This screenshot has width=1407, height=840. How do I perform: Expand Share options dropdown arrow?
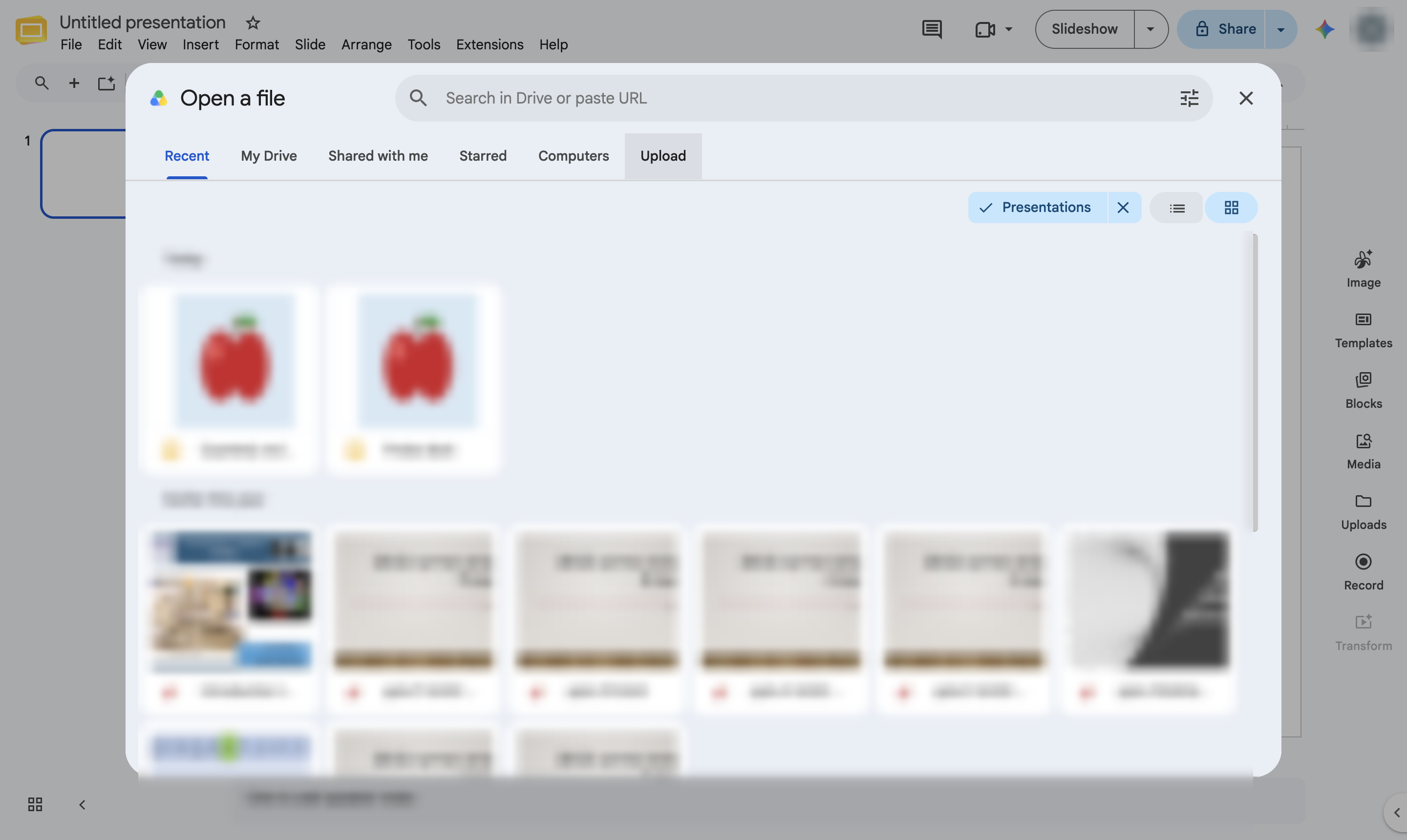[x=1281, y=29]
